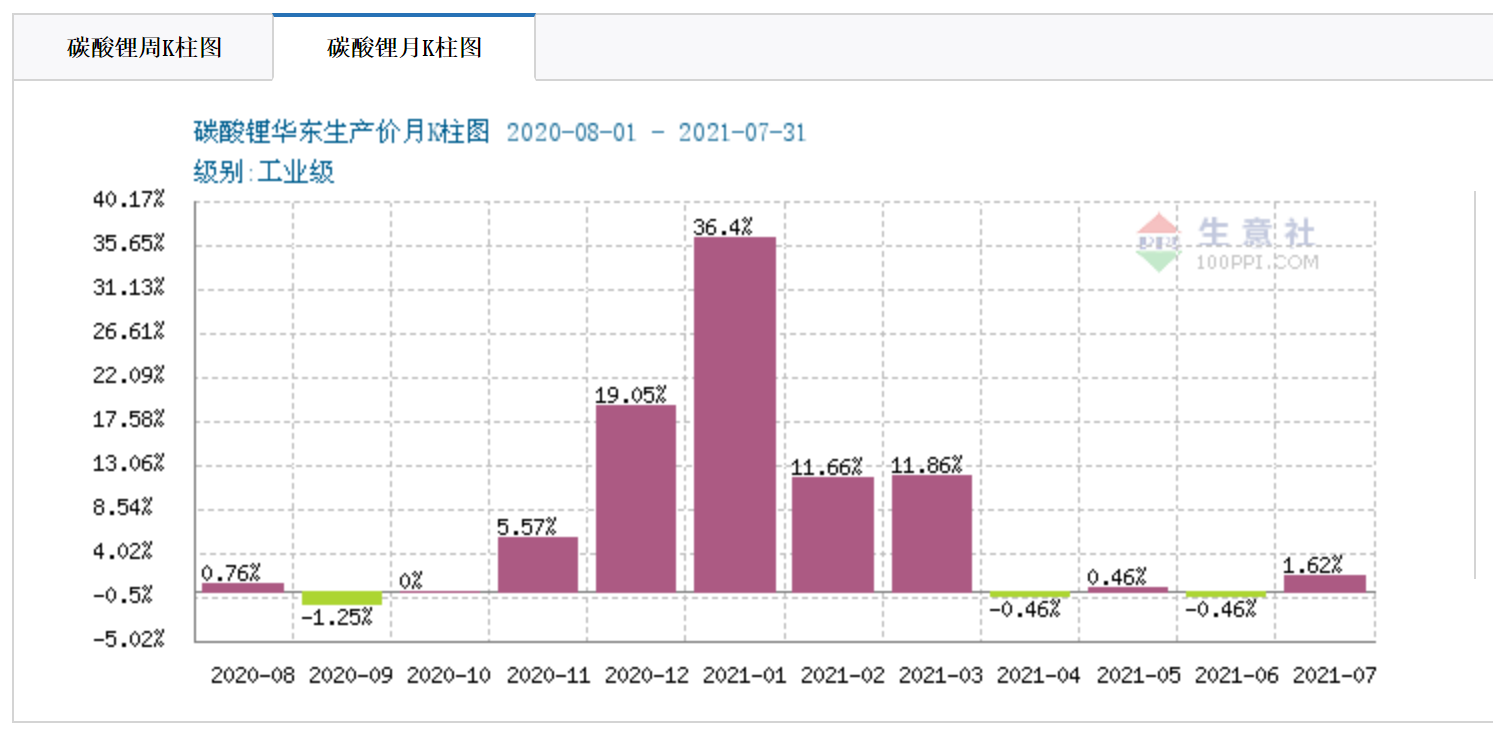Select the 2021-03 bar at 11.86%
Image resolution: width=1493 pixels, height=738 pixels.
(x=932, y=533)
